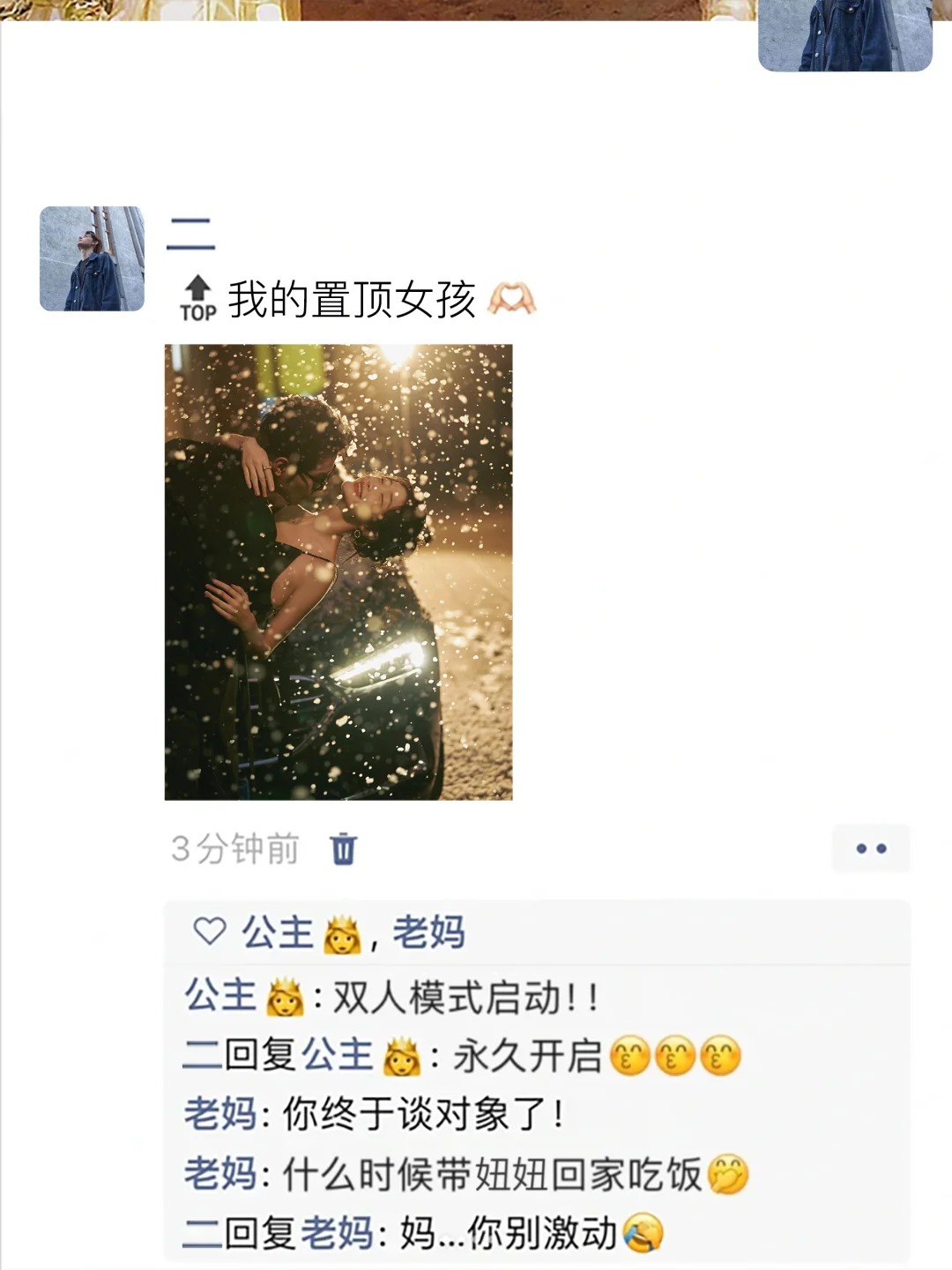Open 老妈 profile in the likes list
Image resolution: width=952 pixels, height=1270 pixels.
pyautogui.click(x=428, y=932)
